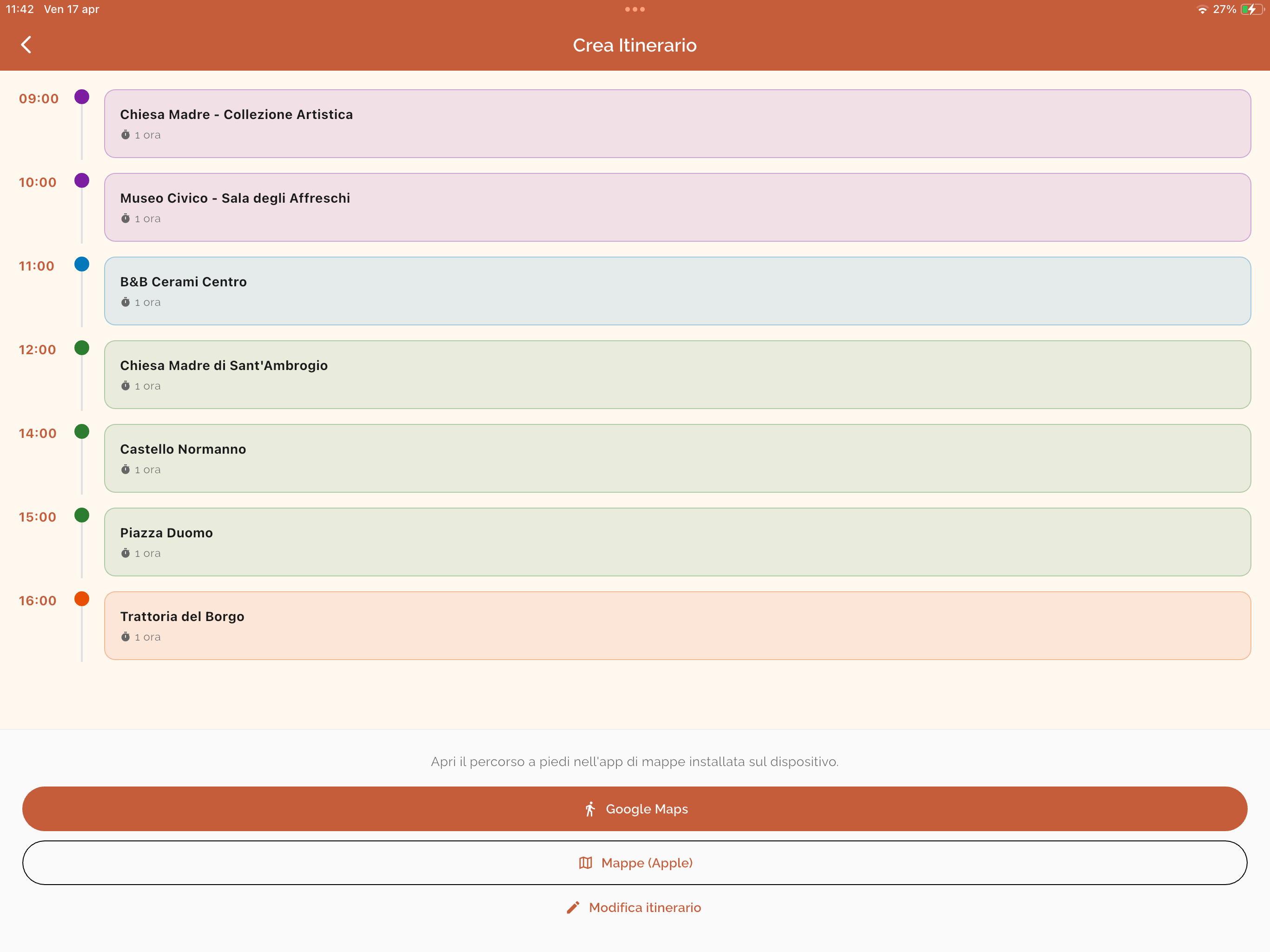Go back using the header arrow
The image size is (1270, 952).
(x=26, y=45)
